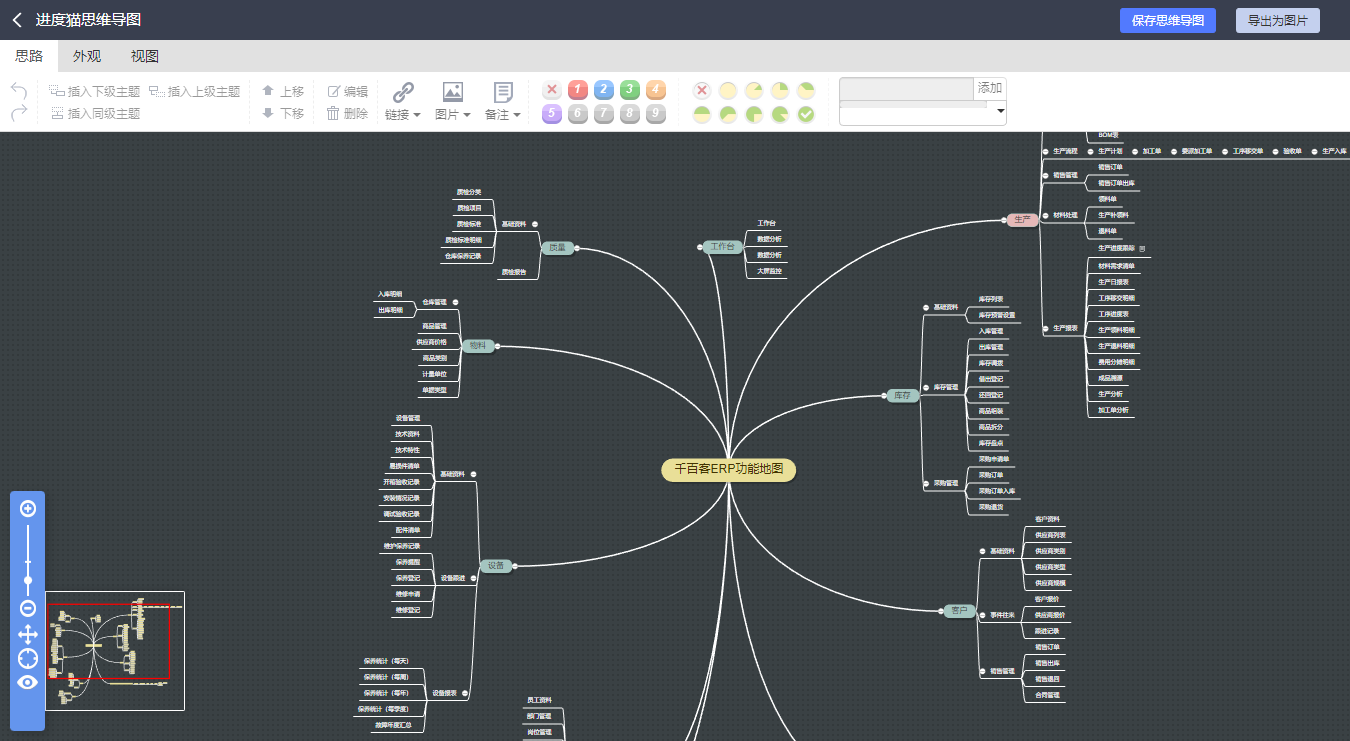Zoom in with the plus icon

point(28,508)
